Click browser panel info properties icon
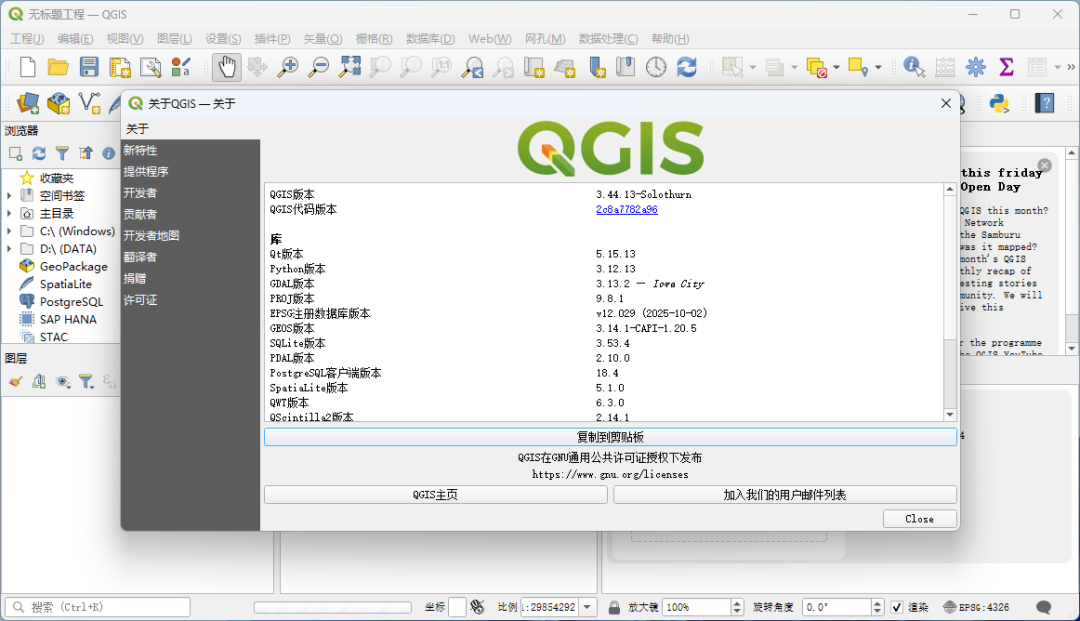1080x621 pixels. coord(108,154)
